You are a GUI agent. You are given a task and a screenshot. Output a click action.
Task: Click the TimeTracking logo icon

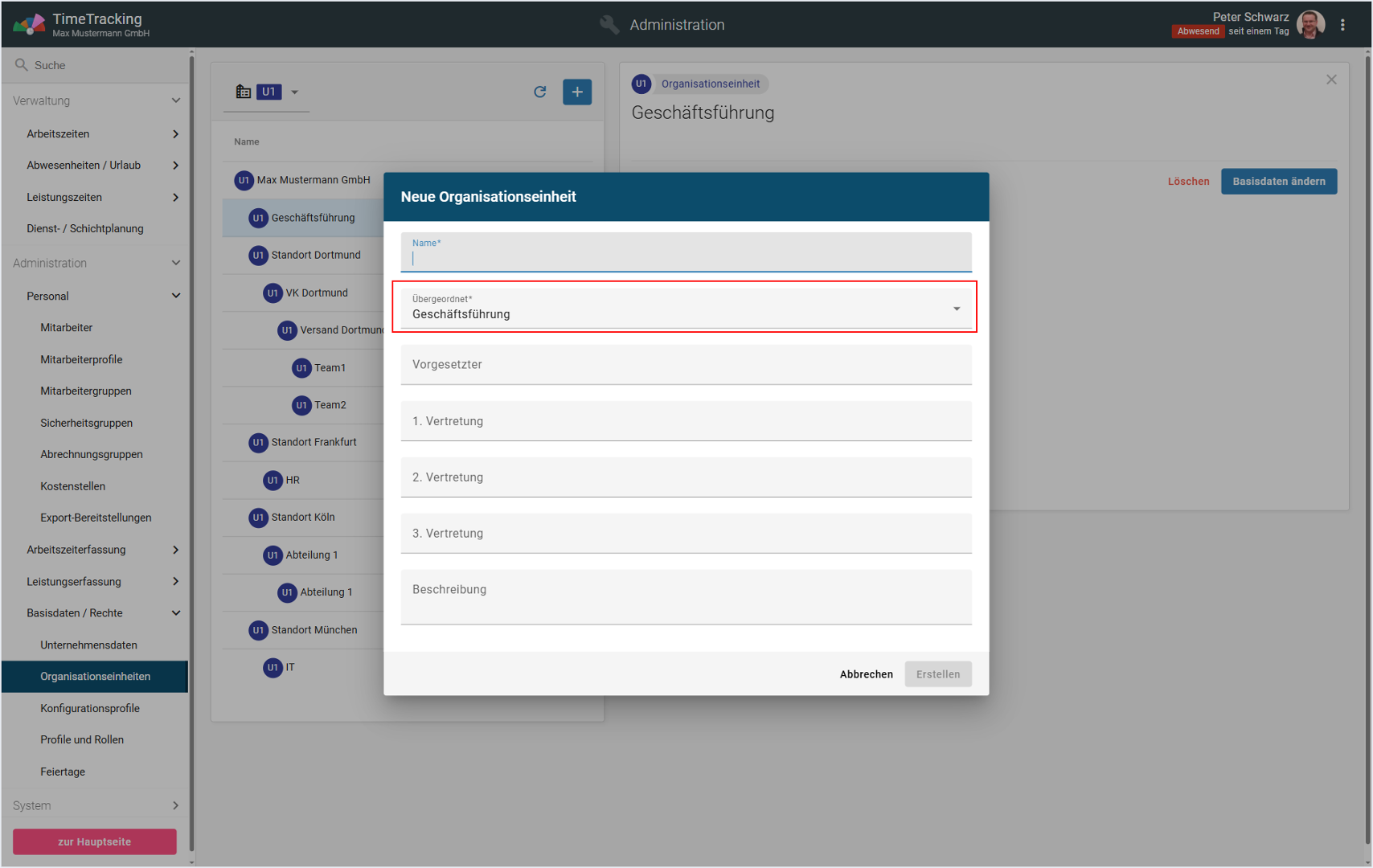click(28, 25)
